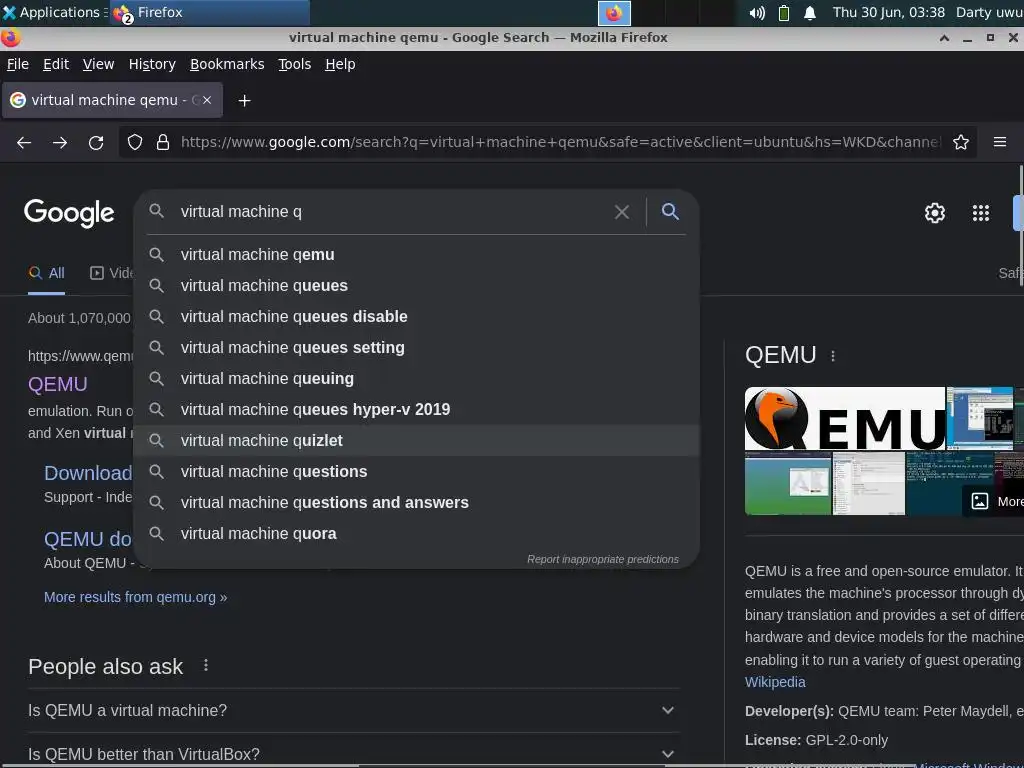Open the File menu
The height and width of the screenshot is (768, 1024).
coord(18,64)
